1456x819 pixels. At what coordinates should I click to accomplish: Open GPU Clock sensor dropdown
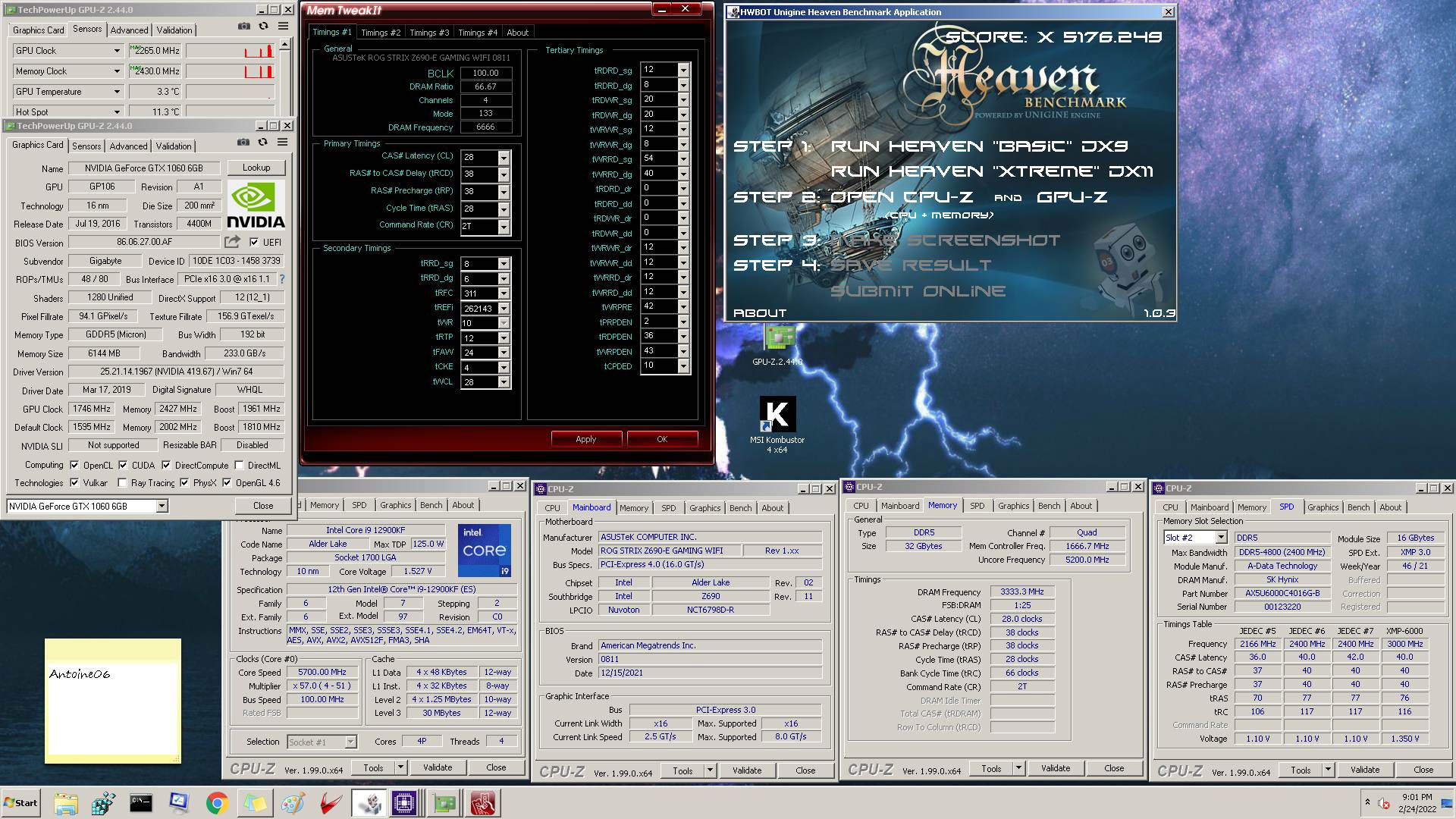pos(117,51)
